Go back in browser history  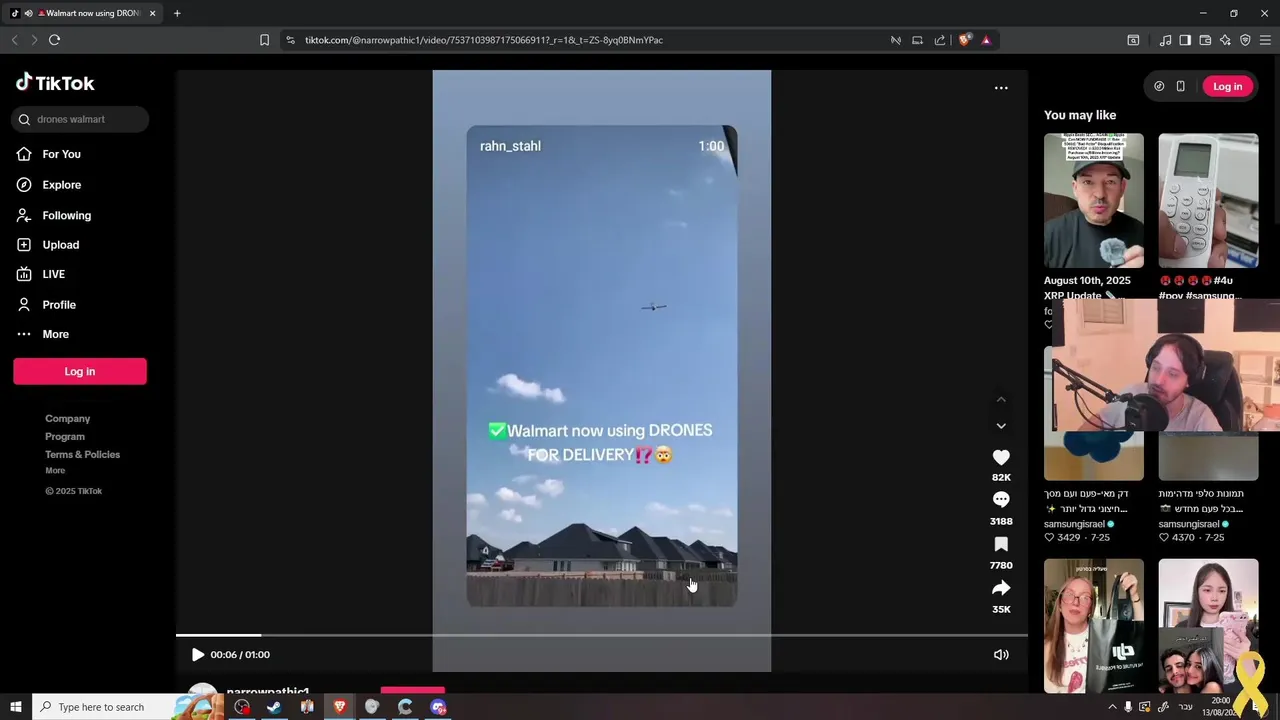(14, 40)
